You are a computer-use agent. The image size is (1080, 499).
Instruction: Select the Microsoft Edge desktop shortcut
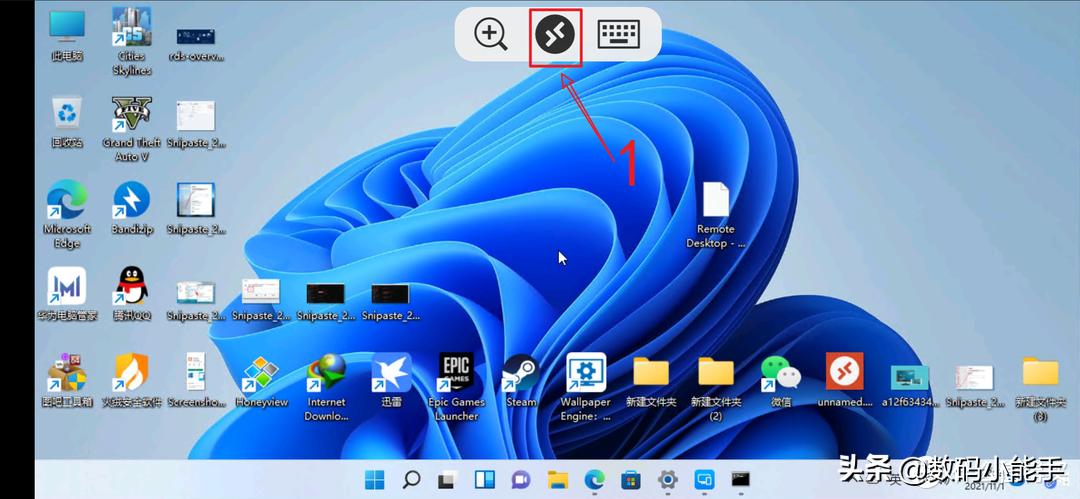click(x=67, y=214)
